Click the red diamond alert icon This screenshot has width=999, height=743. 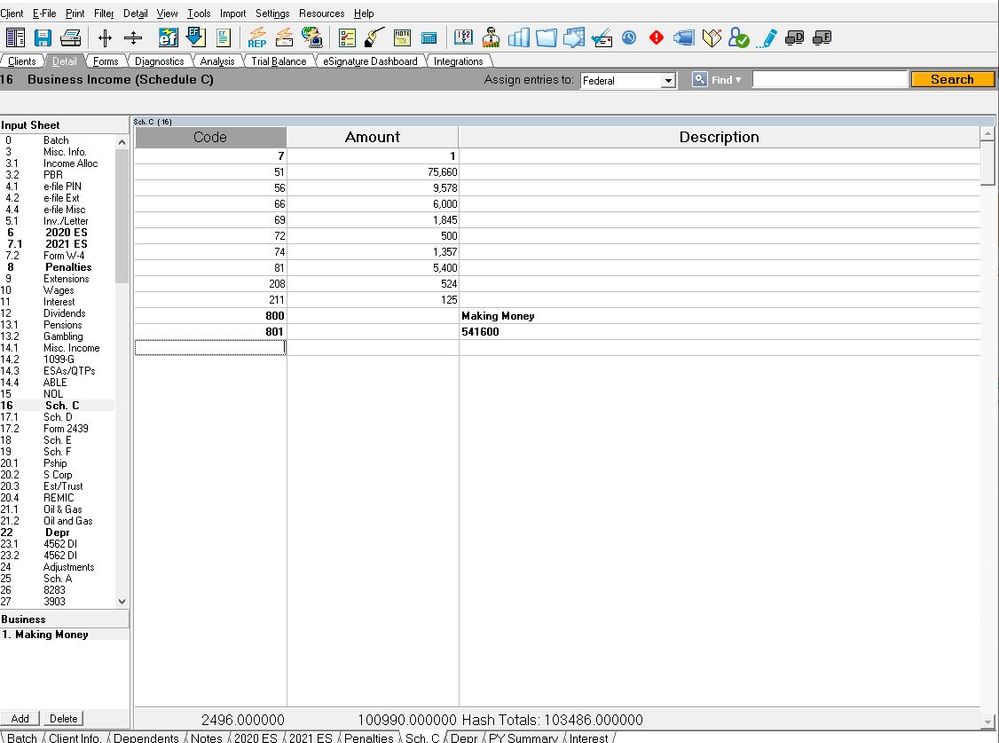click(656, 38)
